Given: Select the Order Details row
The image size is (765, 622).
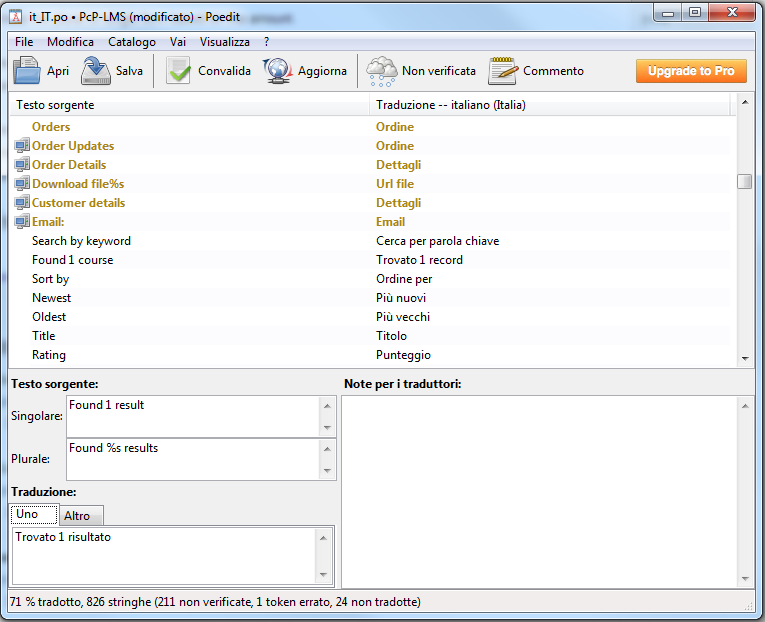Looking at the screenshot, I should point(372,165).
